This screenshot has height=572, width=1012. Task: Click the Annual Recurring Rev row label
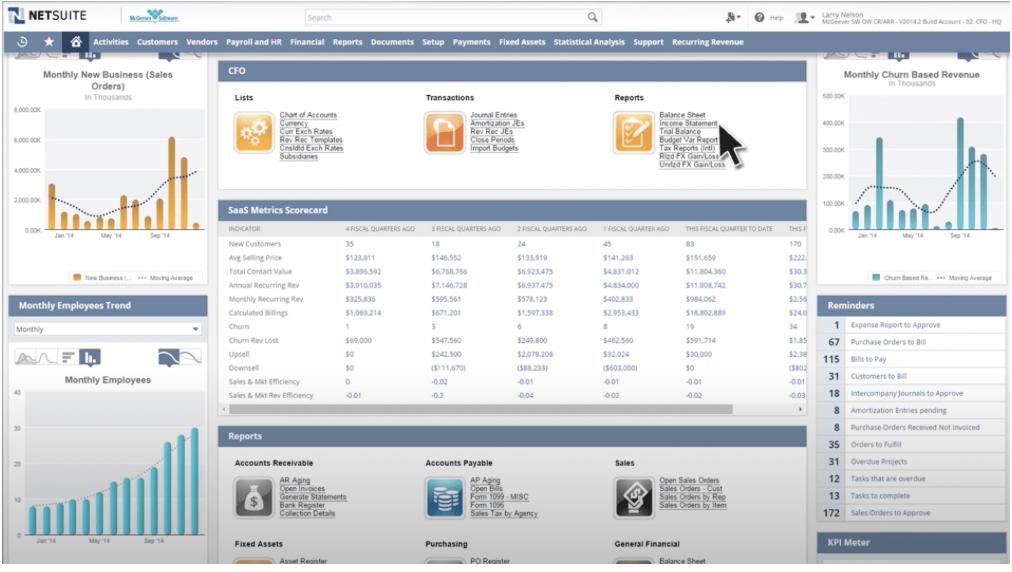pos(264,285)
